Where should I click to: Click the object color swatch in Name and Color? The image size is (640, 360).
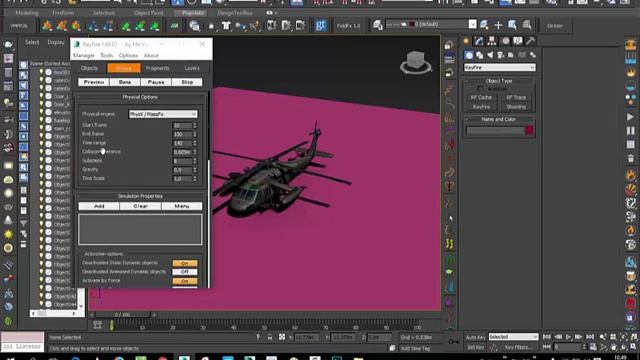pos(529,131)
